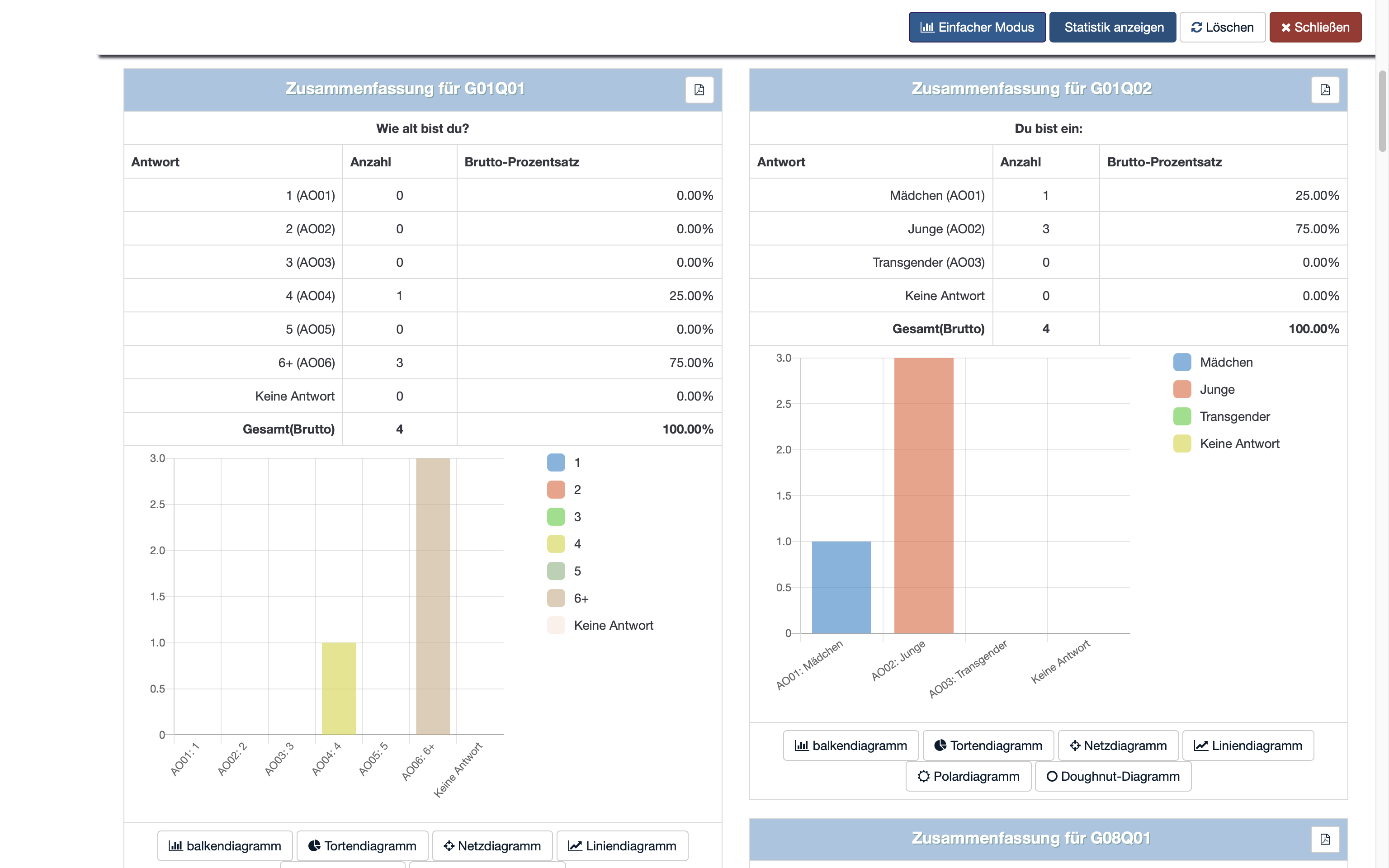This screenshot has width=1389, height=868.
Task: Show G01Q01 as Tortendiagramm
Action: point(362,845)
